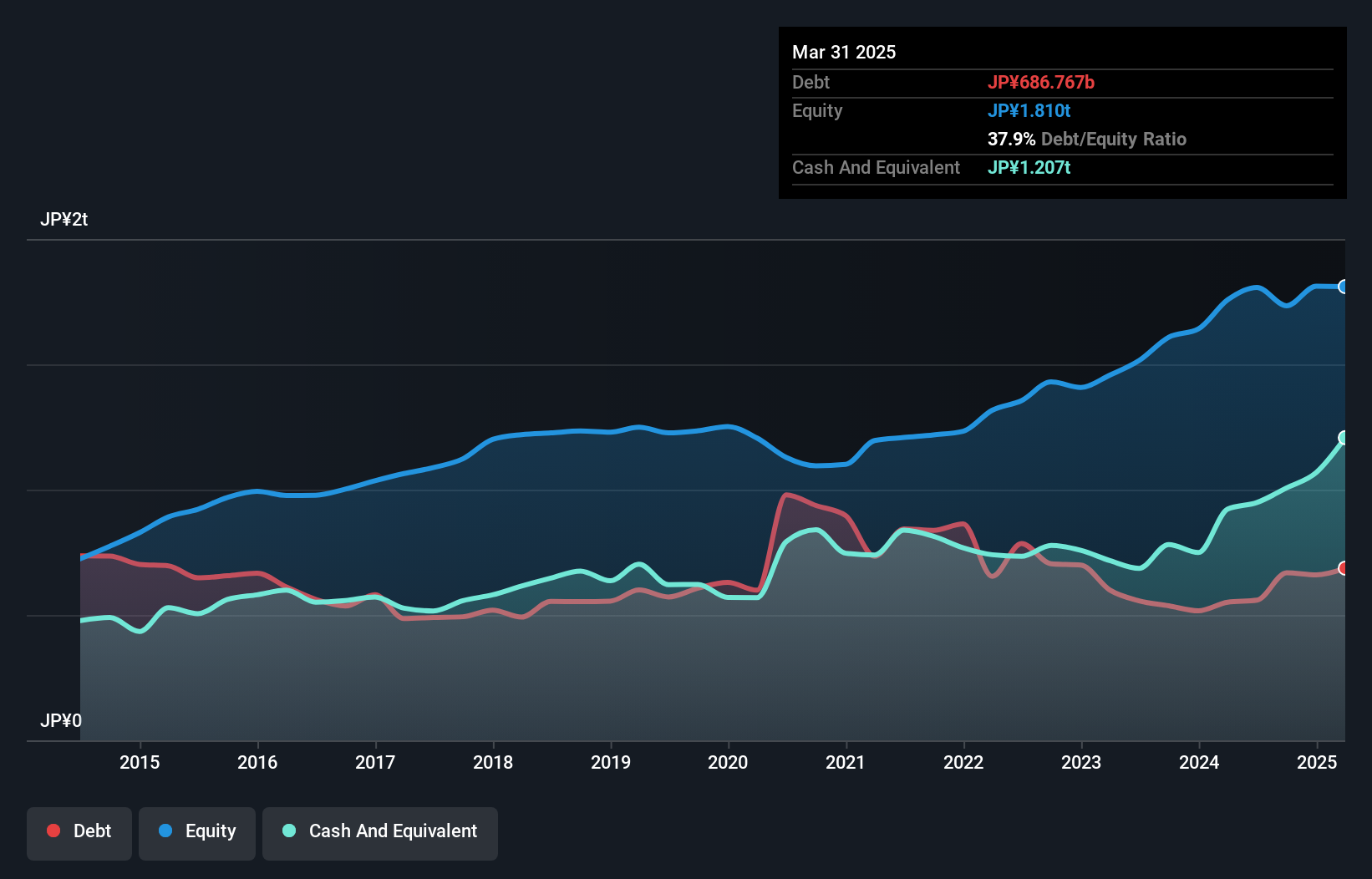The height and width of the screenshot is (879, 1372).
Task: Select the 2023 x-axis label
Action: pos(1081,762)
